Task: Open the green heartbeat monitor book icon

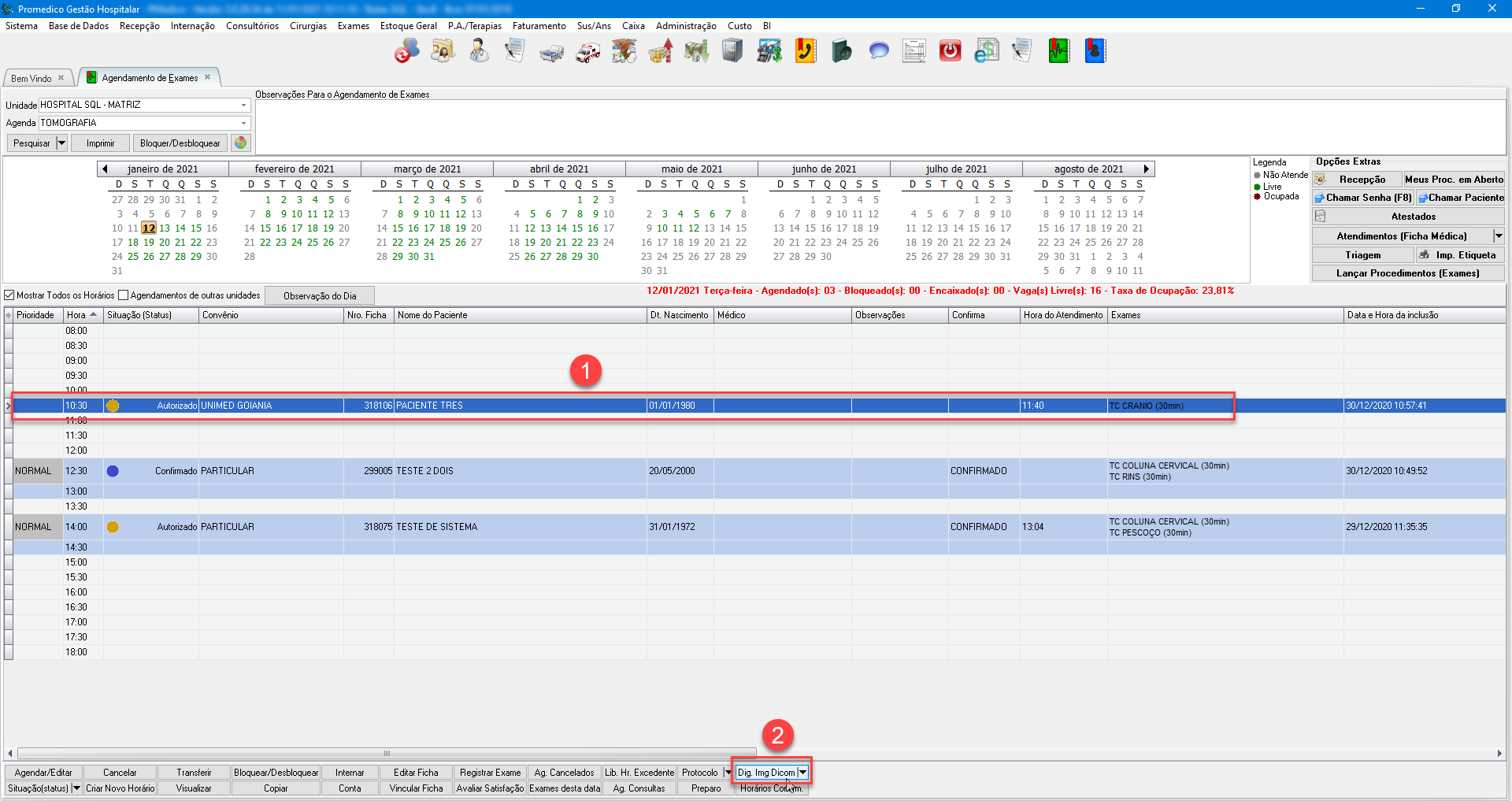Action: point(1058,52)
